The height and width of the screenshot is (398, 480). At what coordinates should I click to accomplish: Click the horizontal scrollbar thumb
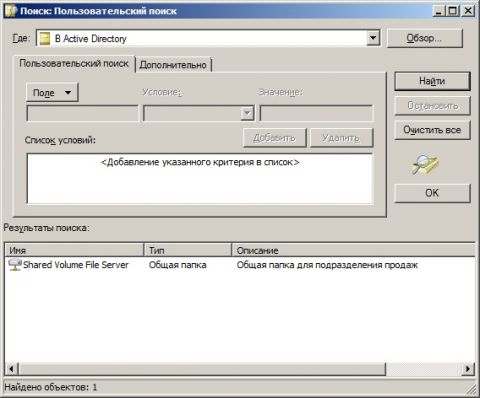point(202,369)
